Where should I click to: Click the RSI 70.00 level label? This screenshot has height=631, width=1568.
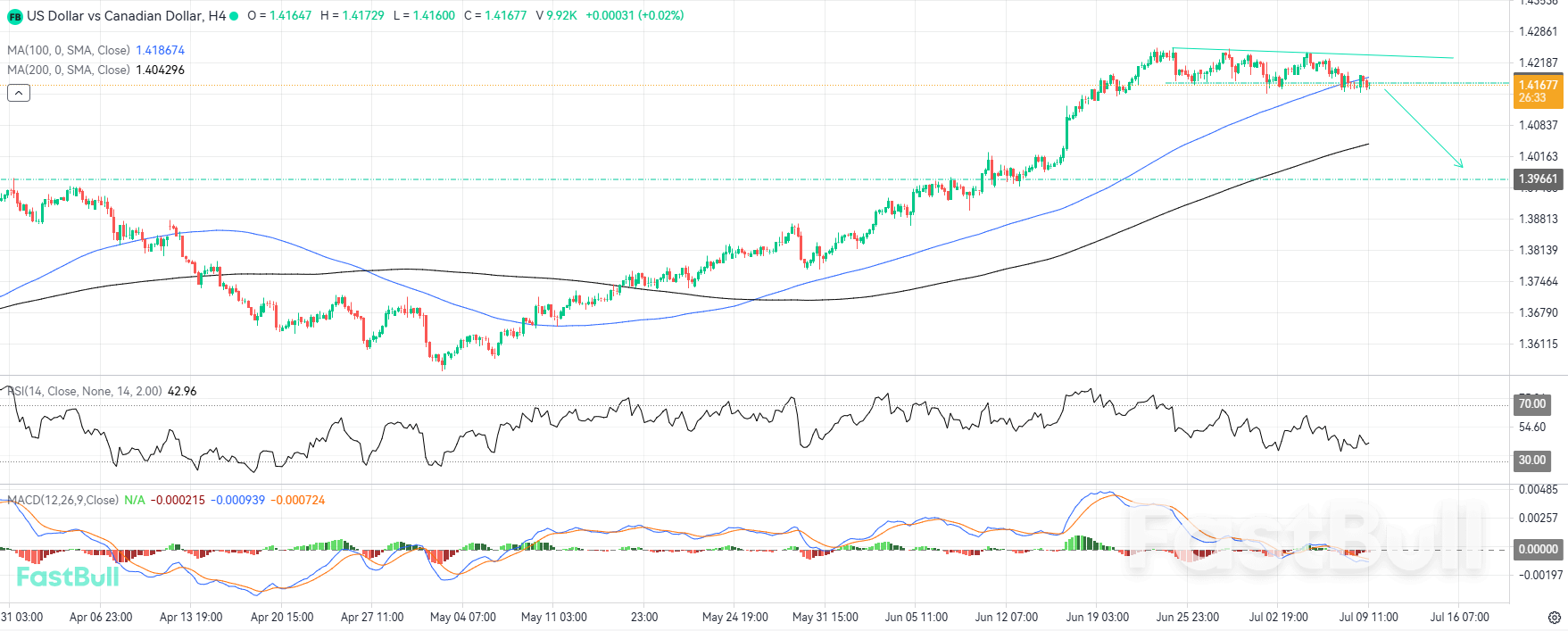[1532, 404]
